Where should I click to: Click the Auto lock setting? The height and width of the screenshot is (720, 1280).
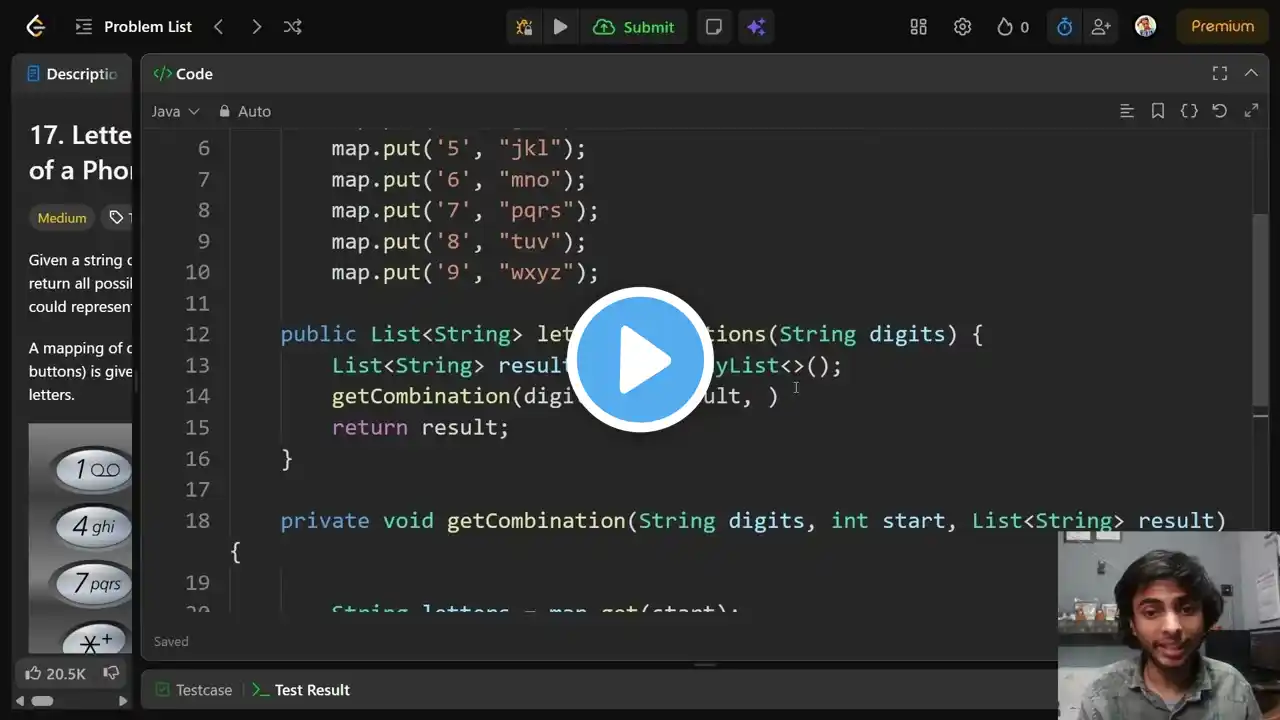click(x=245, y=111)
